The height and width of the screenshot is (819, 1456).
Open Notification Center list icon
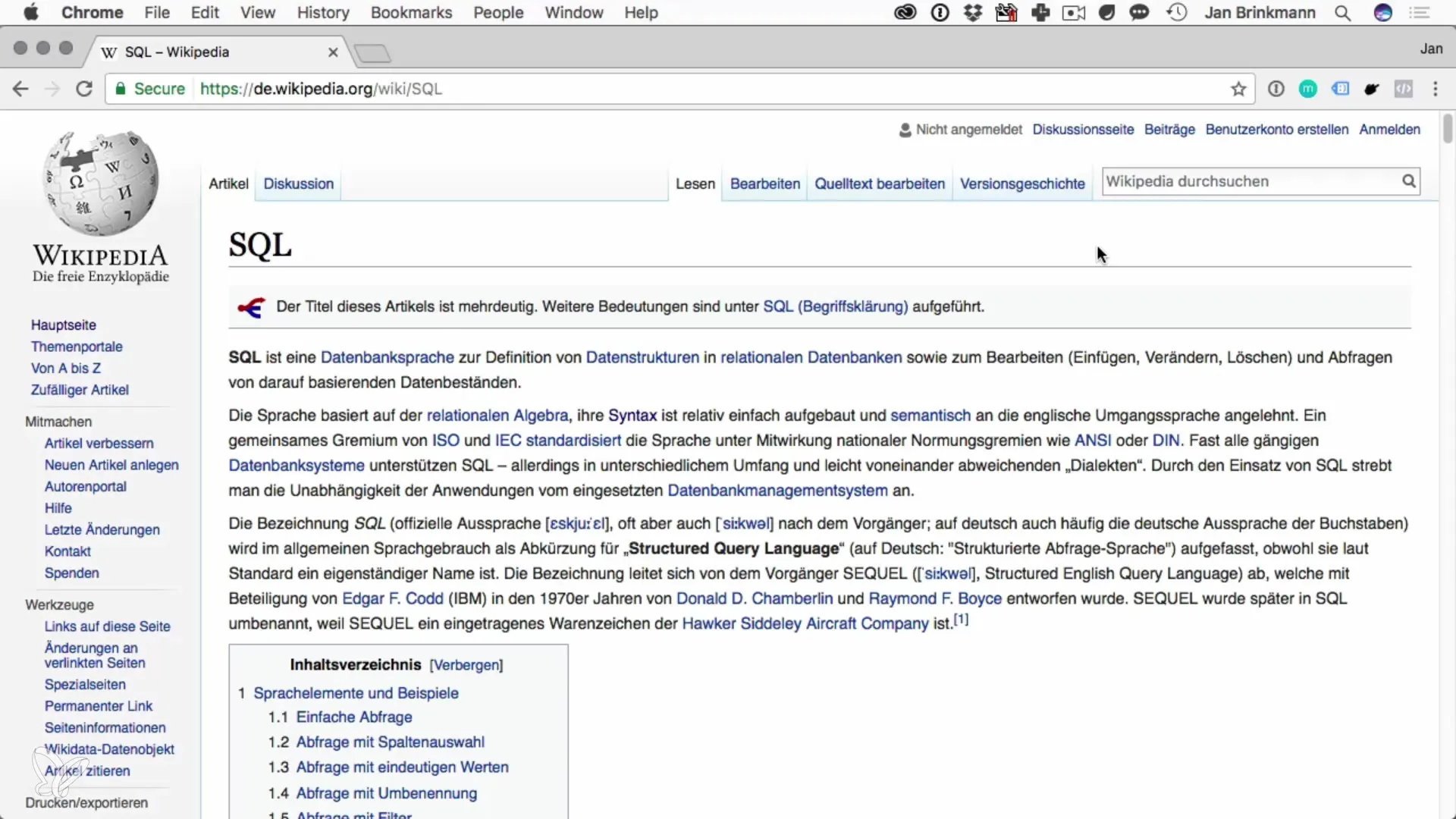pos(1419,12)
